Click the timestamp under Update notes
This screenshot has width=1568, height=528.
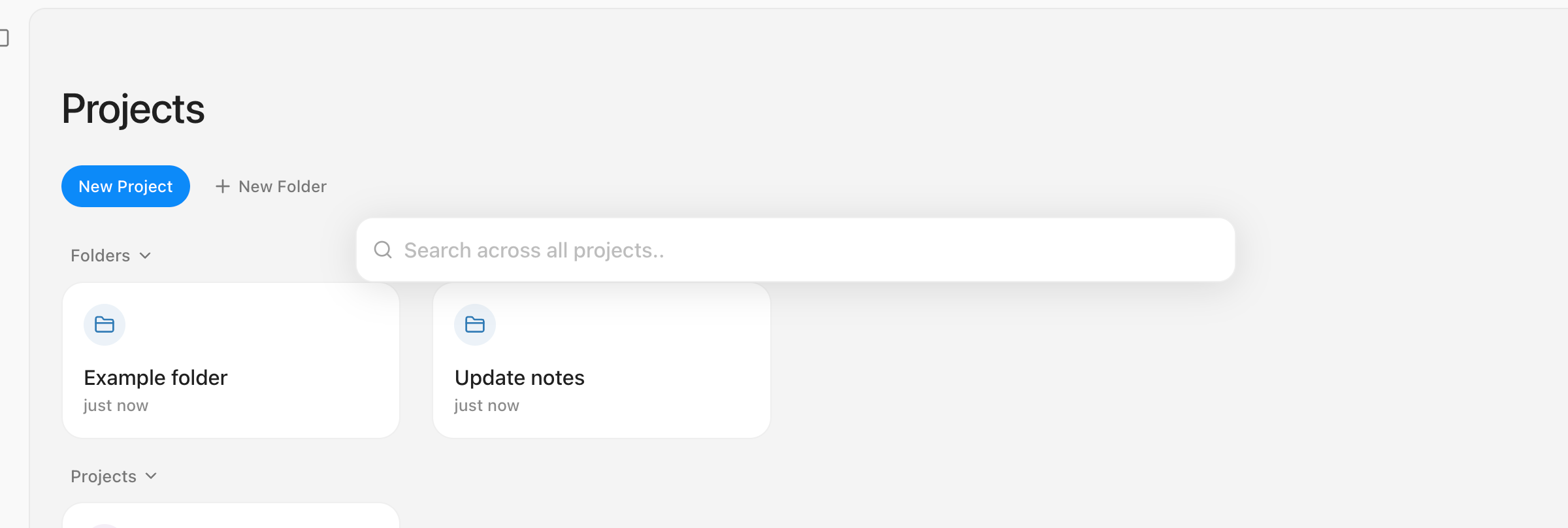487,406
